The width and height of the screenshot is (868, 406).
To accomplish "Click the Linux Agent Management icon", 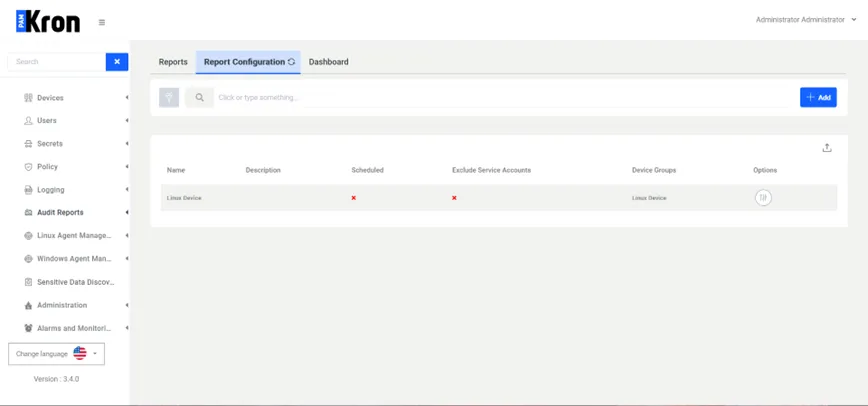I will 29,236.
